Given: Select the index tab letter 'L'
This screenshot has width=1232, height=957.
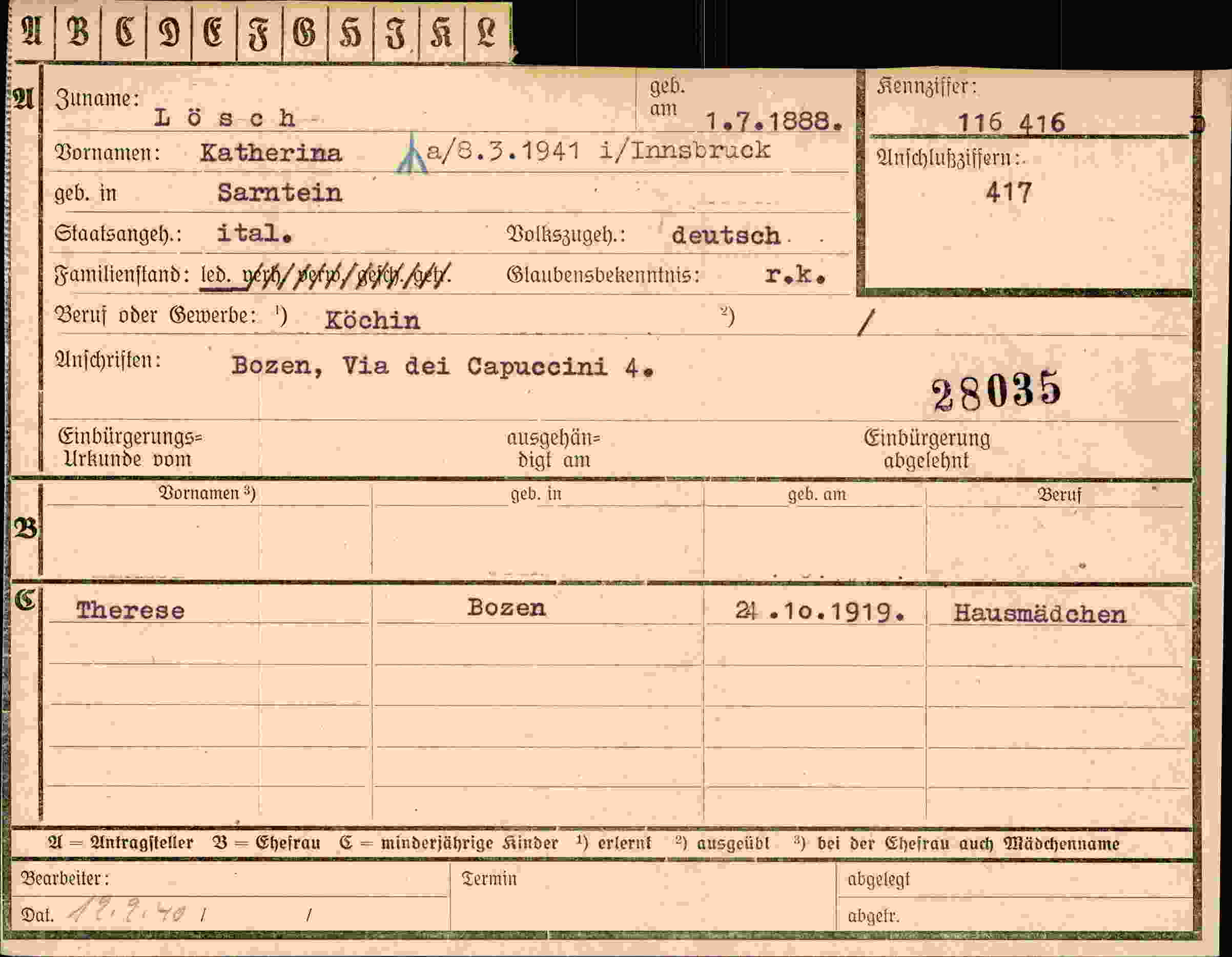Looking at the screenshot, I should (x=486, y=32).
